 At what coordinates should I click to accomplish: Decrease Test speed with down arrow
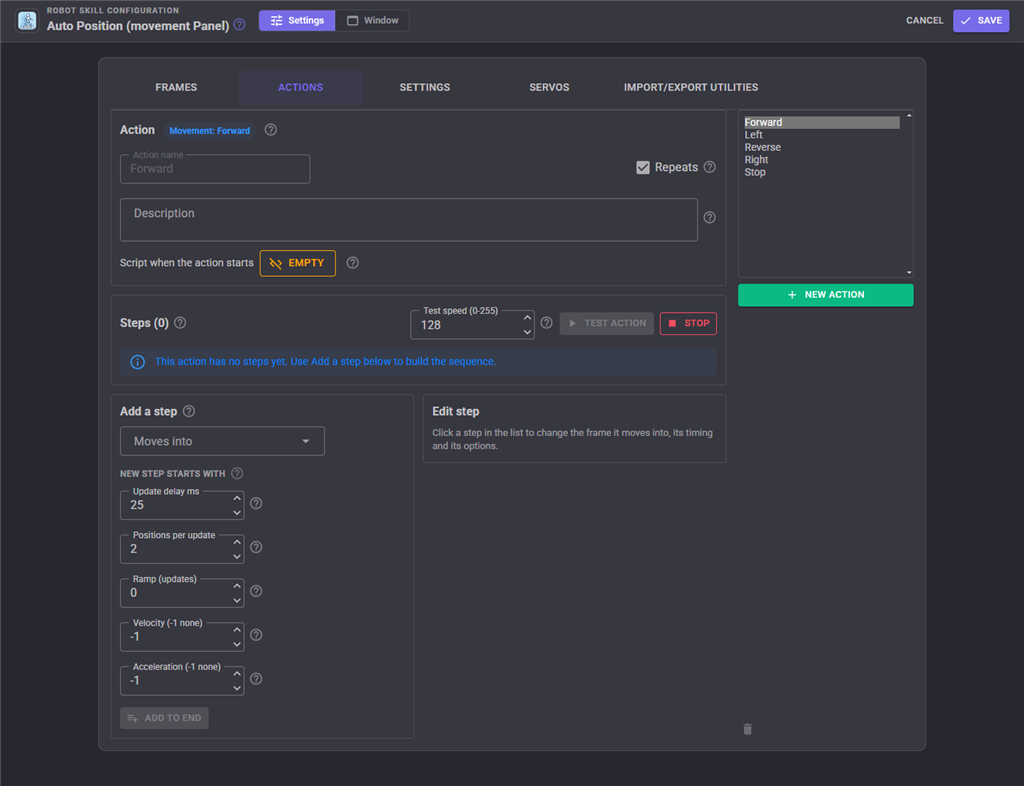click(527, 332)
